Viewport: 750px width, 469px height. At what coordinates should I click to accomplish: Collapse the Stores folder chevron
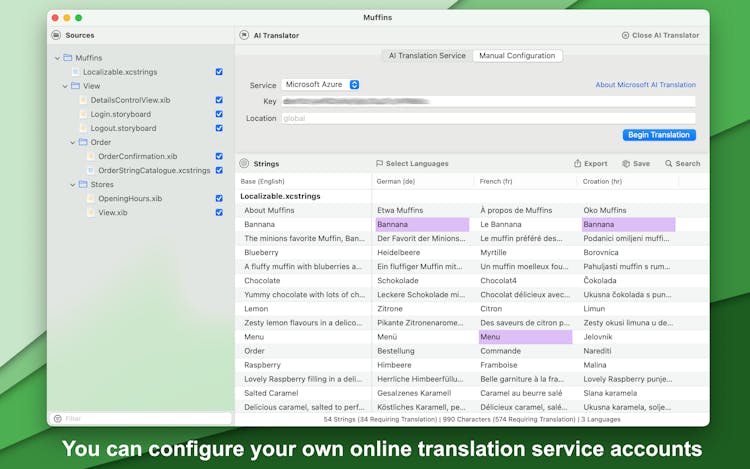[x=73, y=185]
